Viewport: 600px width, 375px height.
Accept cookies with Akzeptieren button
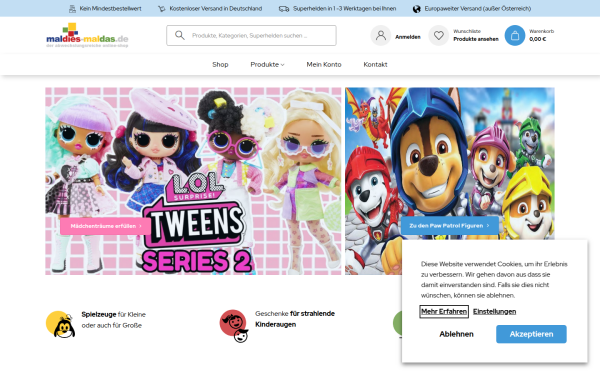(531, 334)
